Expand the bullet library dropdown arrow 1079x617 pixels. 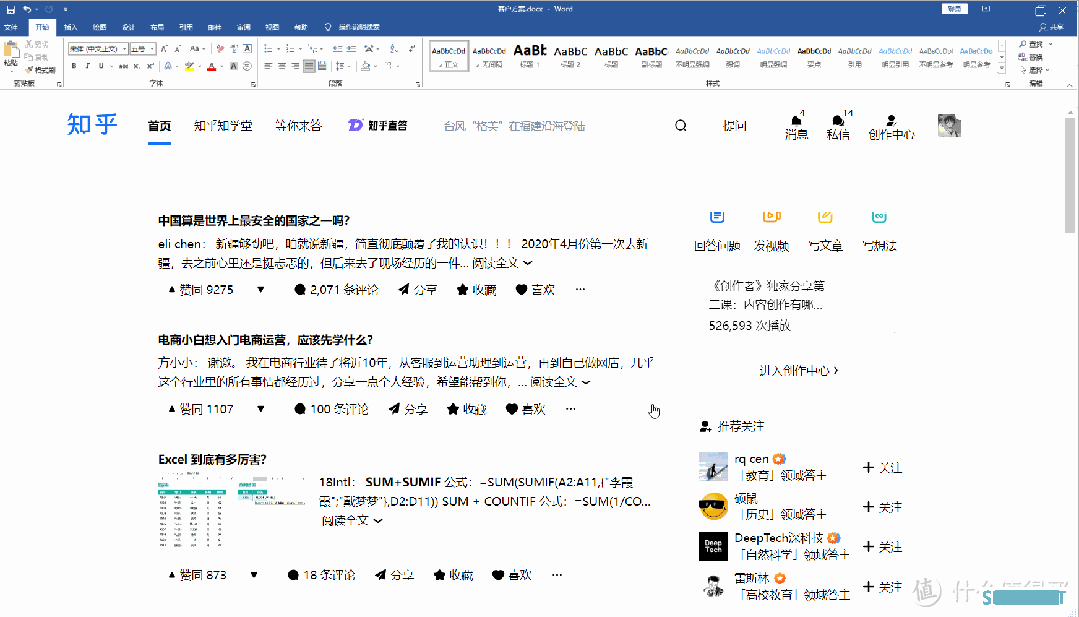[279, 49]
